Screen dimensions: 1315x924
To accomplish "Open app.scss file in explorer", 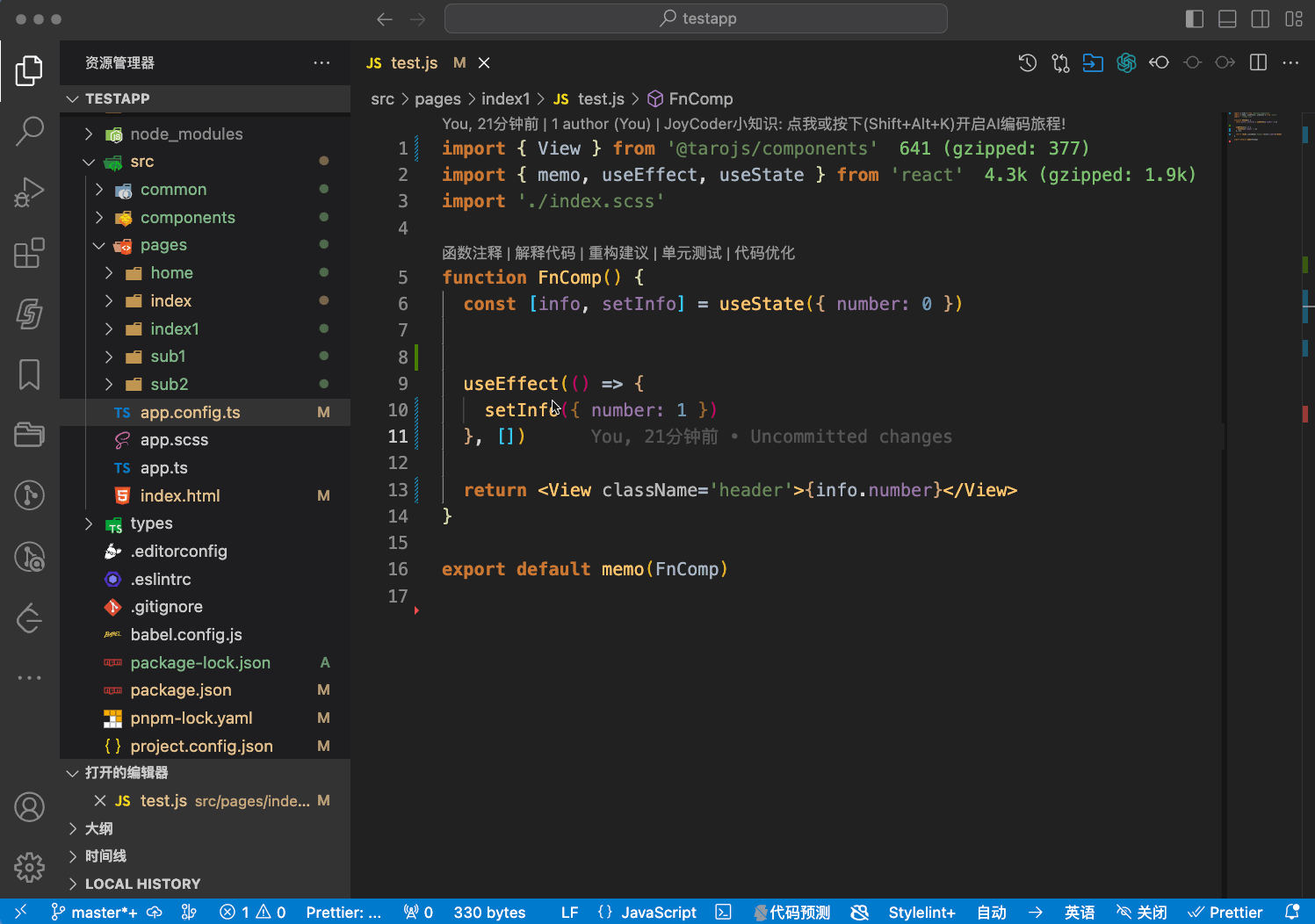I will [x=205, y=440].
